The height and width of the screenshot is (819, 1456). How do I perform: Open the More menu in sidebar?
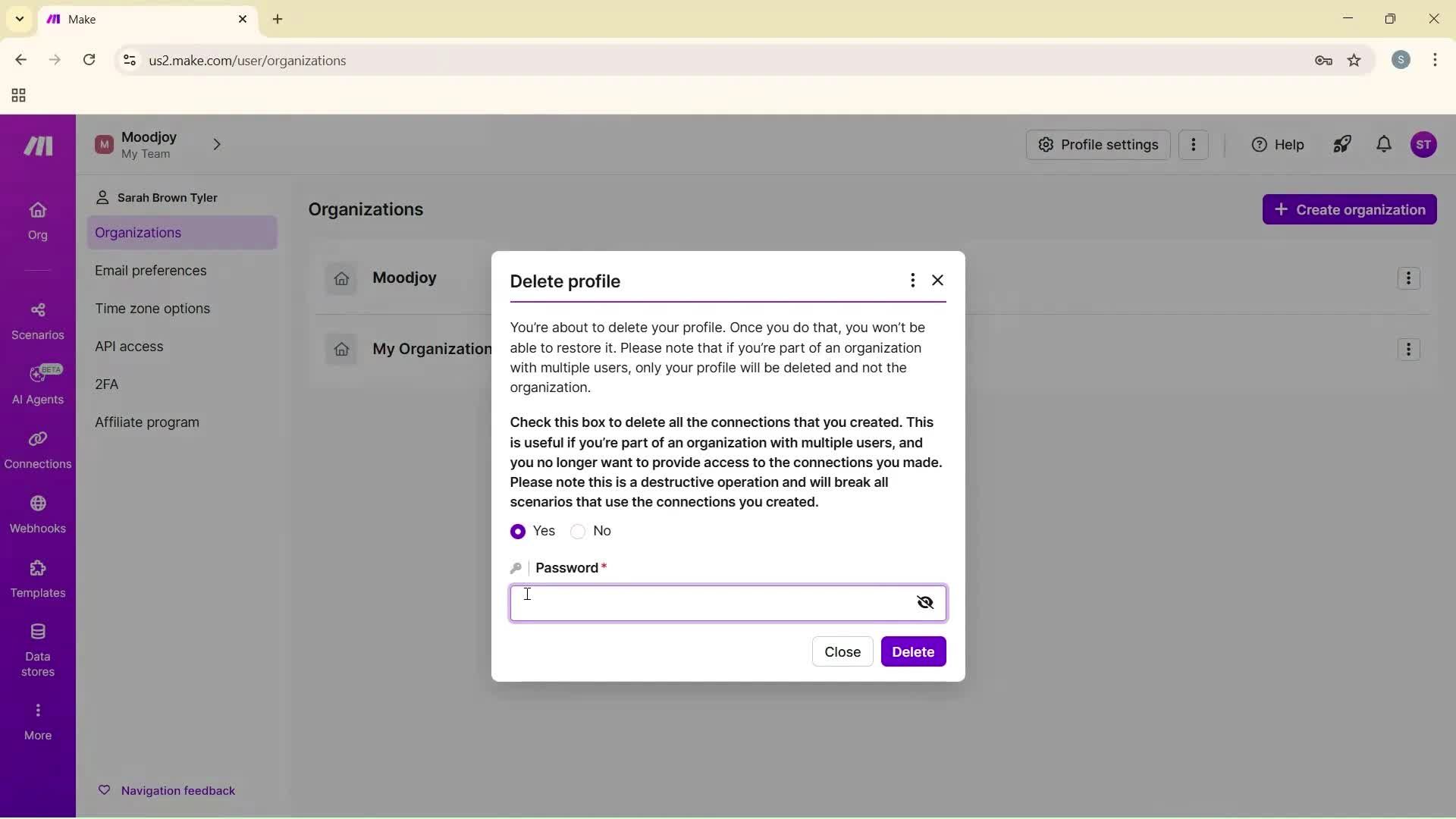coord(37,721)
